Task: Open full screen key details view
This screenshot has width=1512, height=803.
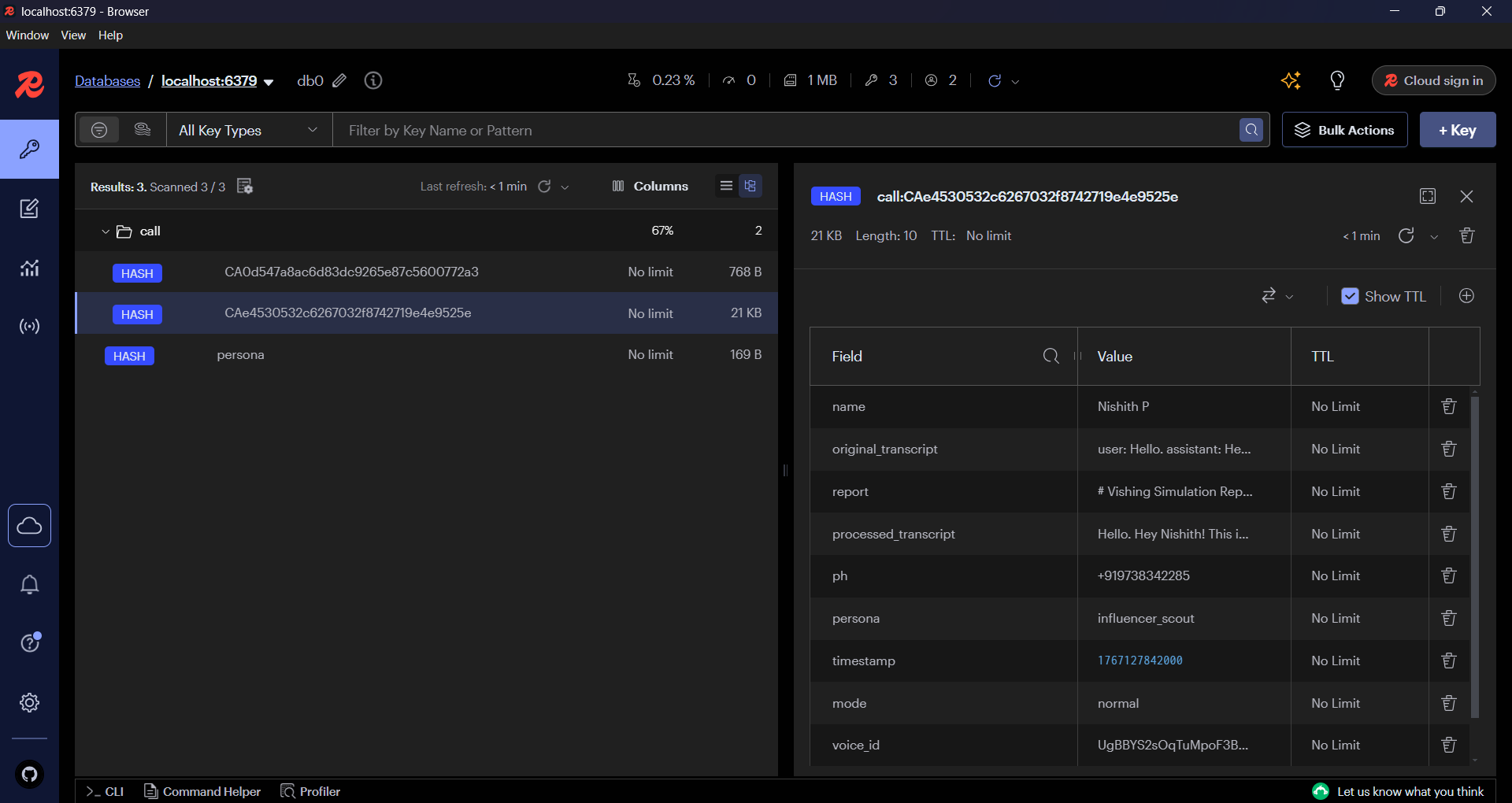Action: pos(1428,196)
